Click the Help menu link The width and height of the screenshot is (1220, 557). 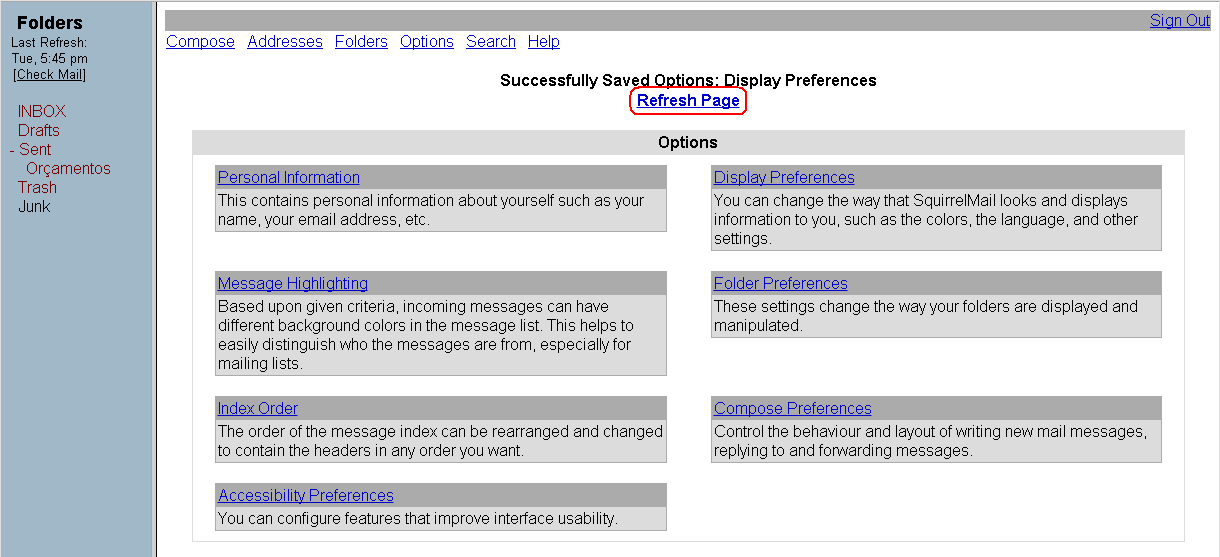pyautogui.click(x=544, y=41)
